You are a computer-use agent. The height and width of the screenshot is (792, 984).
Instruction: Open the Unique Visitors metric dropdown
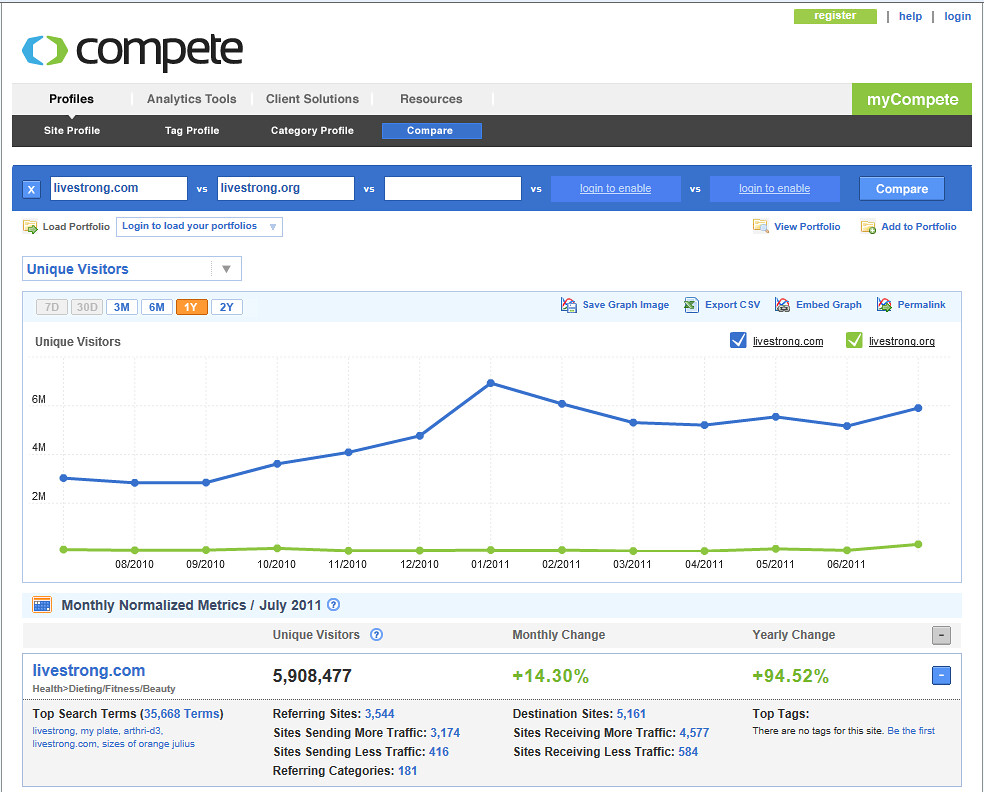pyautogui.click(x=226, y=269)
